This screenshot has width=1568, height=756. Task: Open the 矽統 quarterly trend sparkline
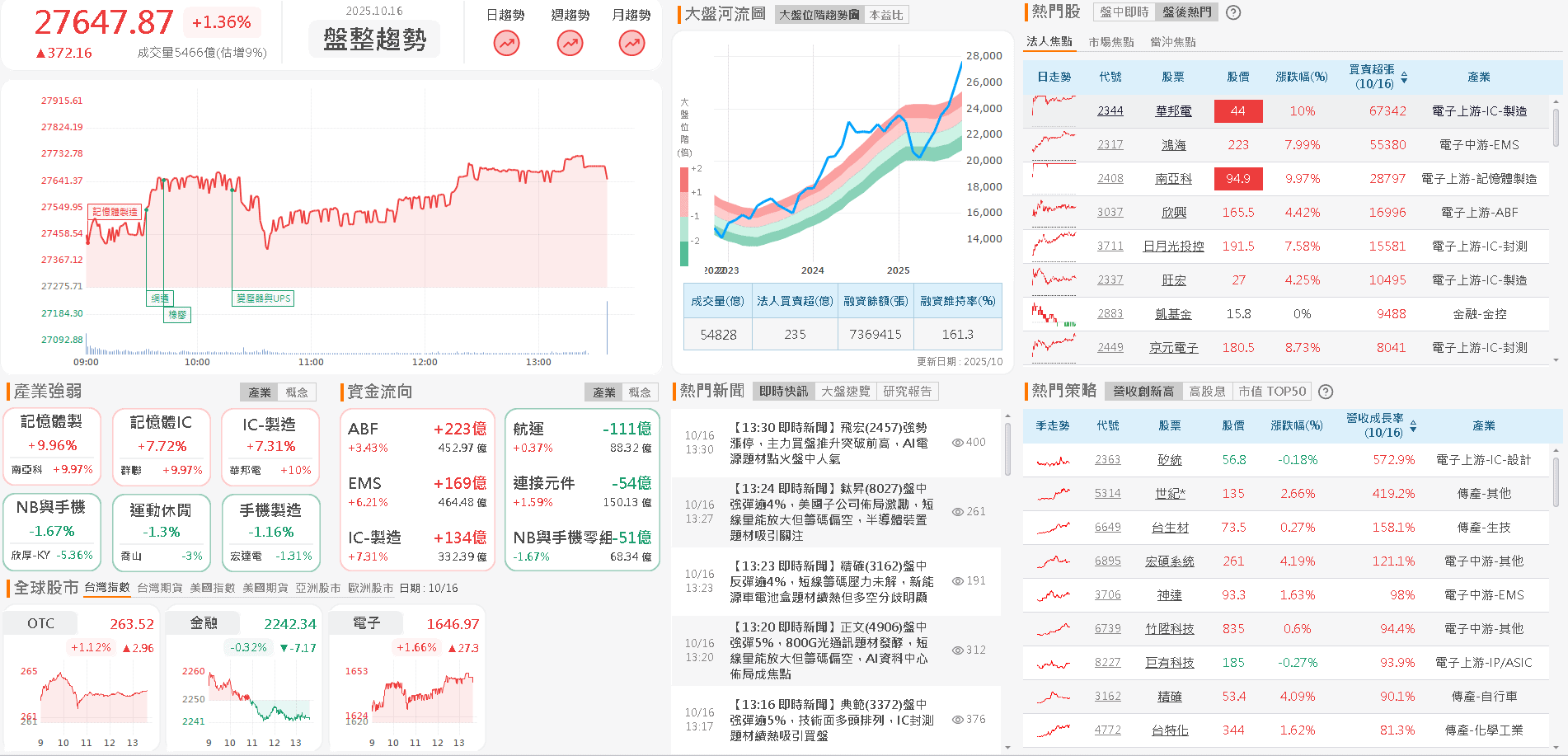[x=1054, y=460]
